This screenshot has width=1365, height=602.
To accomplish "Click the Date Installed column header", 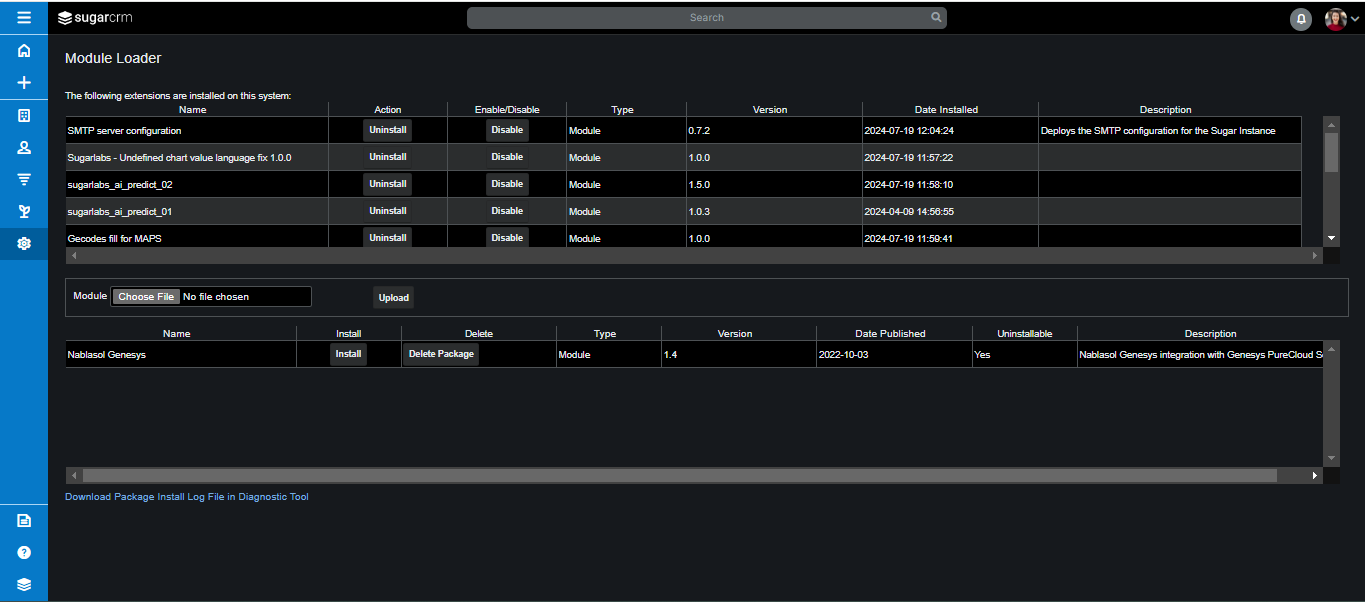I will [946, 110].
